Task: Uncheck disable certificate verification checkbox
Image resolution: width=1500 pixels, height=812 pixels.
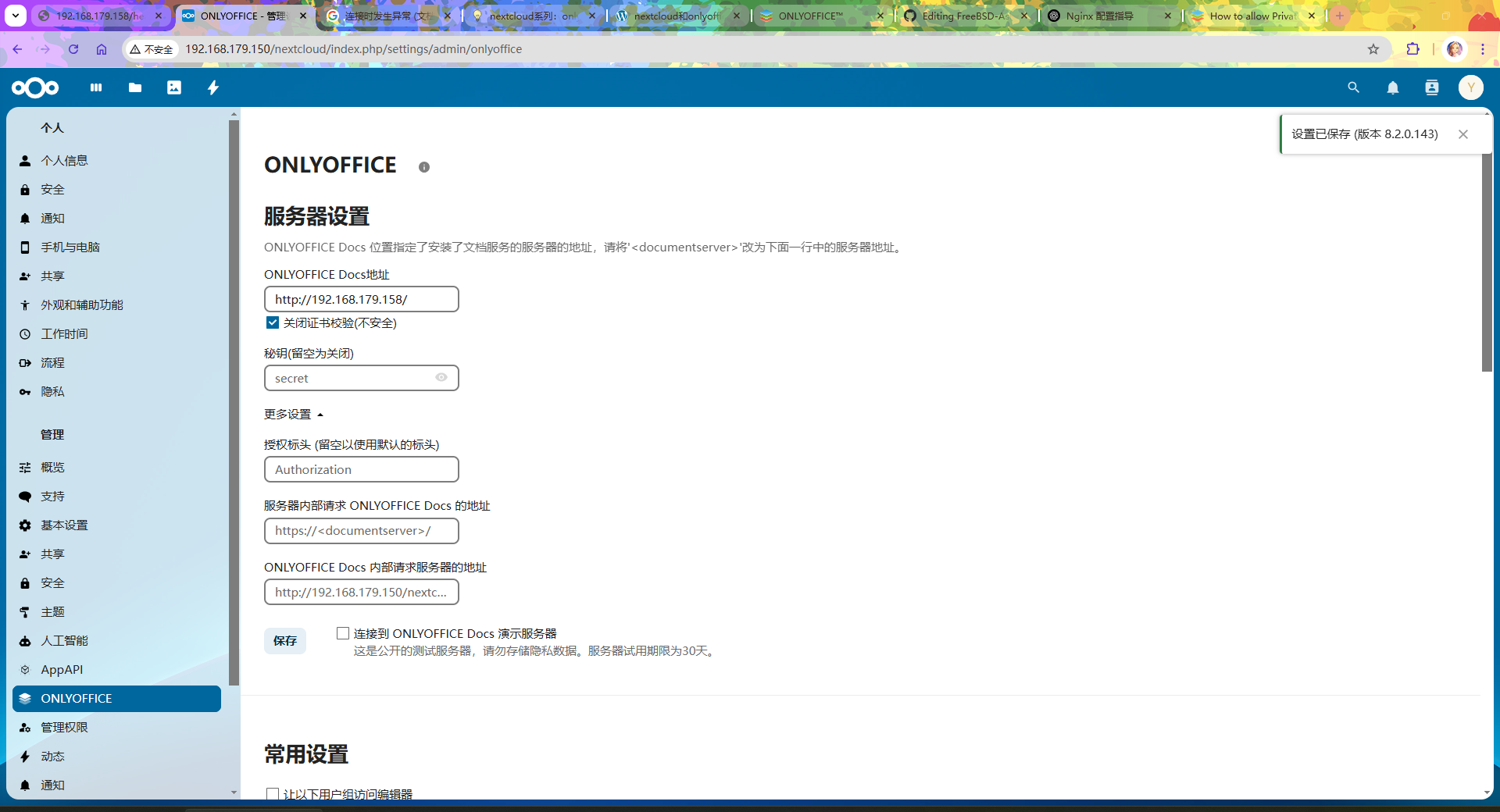Action: tap(273, 322)
